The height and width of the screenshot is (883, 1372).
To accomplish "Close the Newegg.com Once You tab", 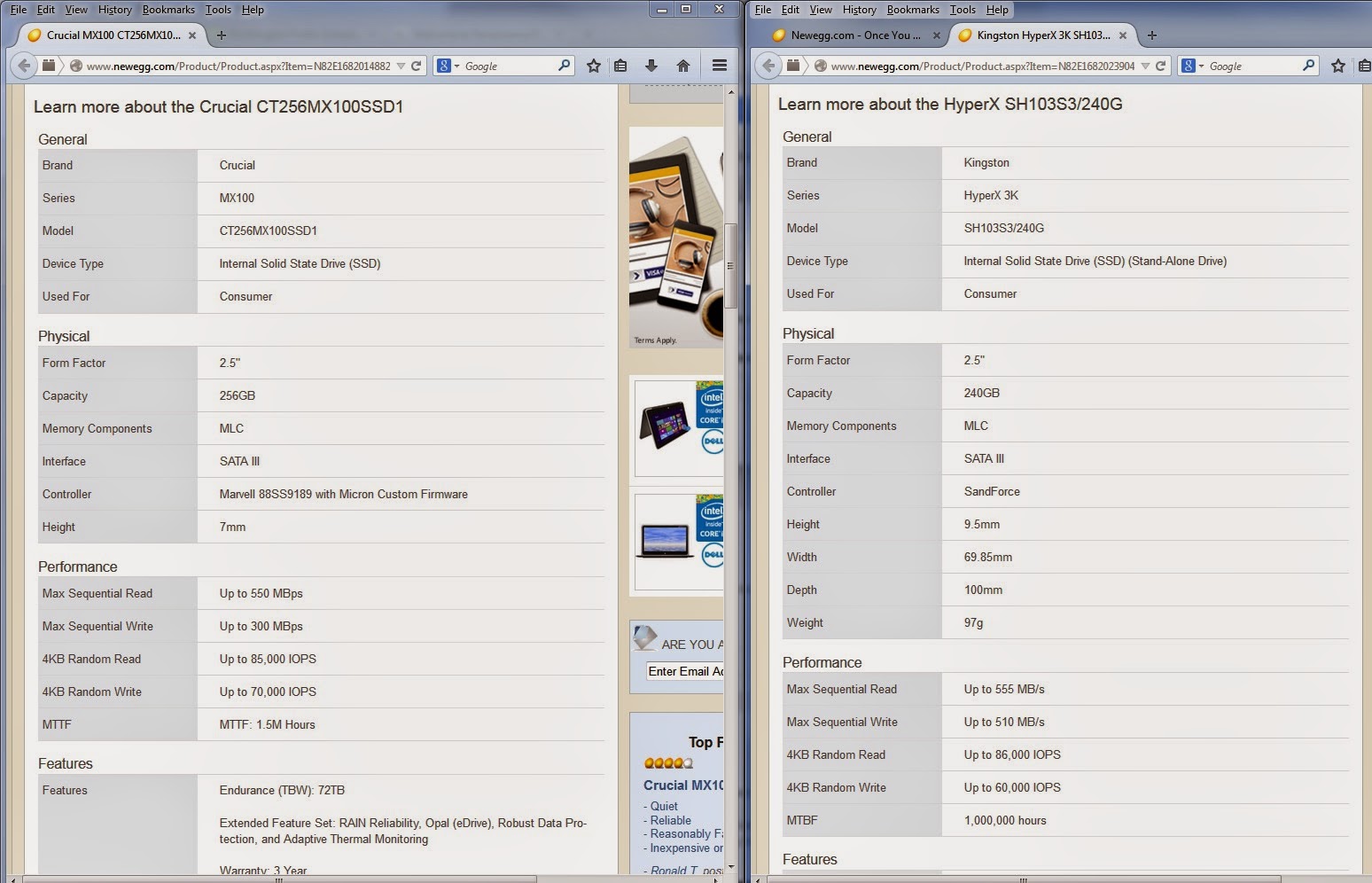I will click(x=937, y=35).
